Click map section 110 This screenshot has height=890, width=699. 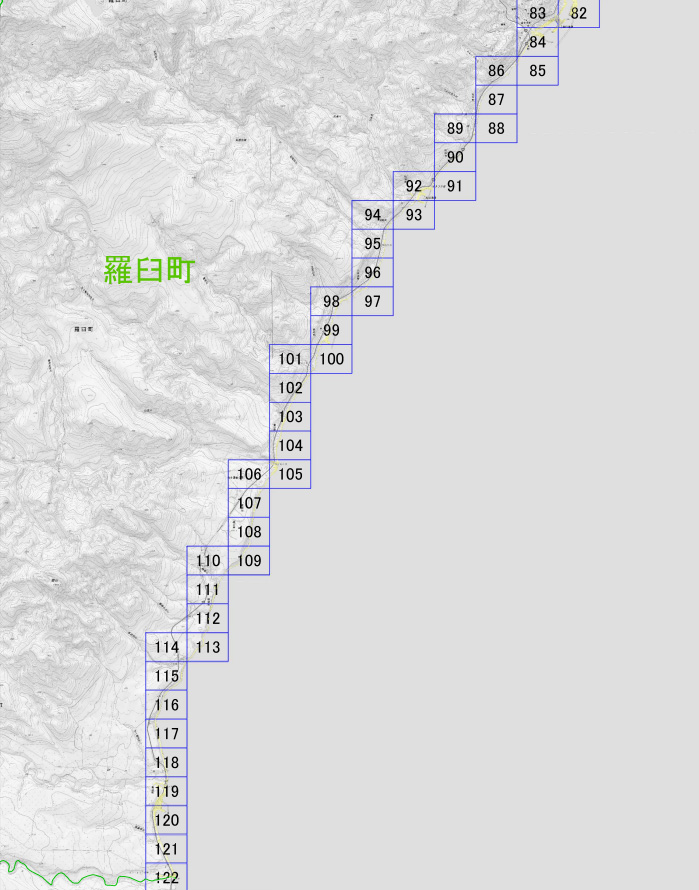click(208, 561)
